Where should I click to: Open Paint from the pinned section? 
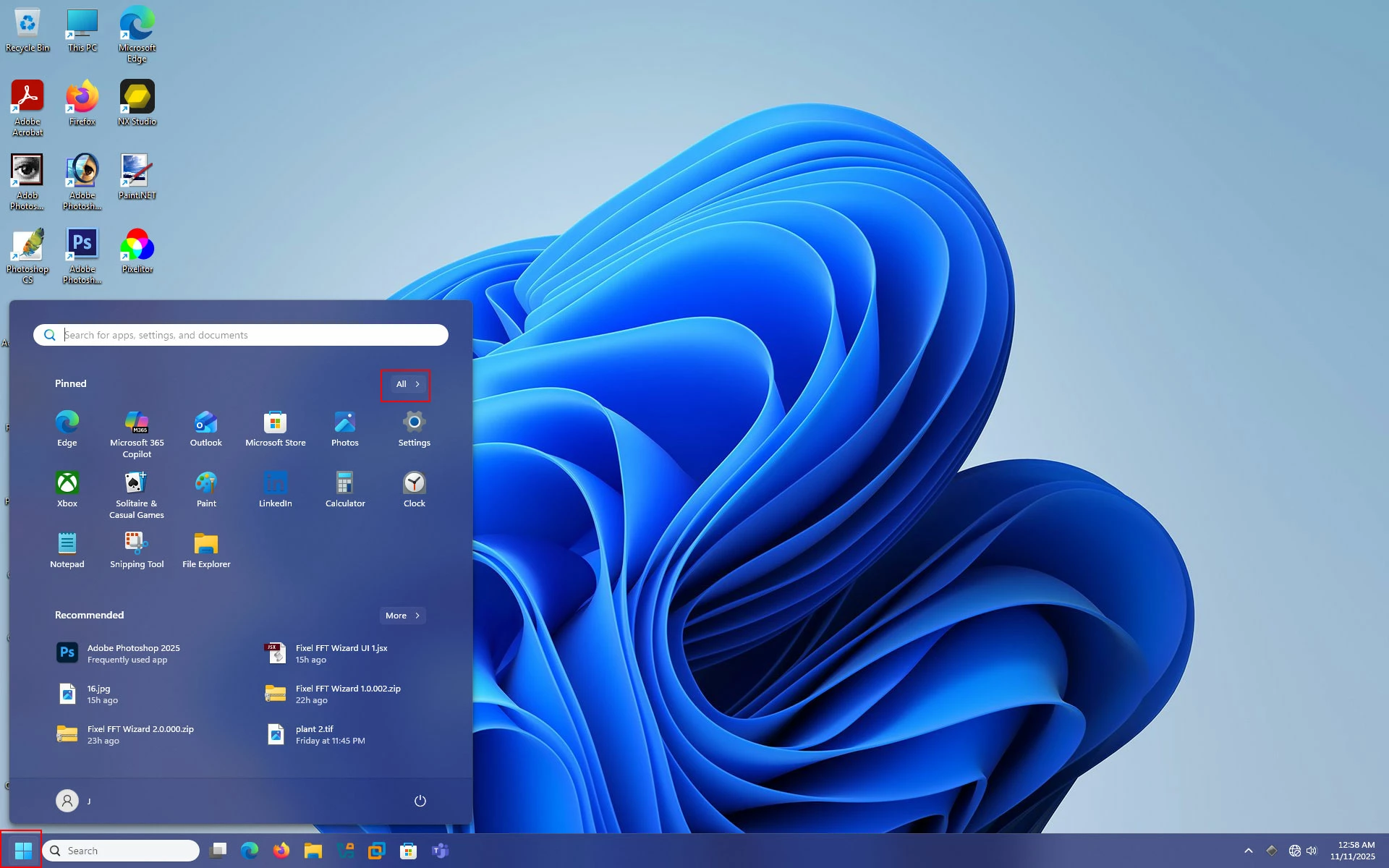point(206,490)
